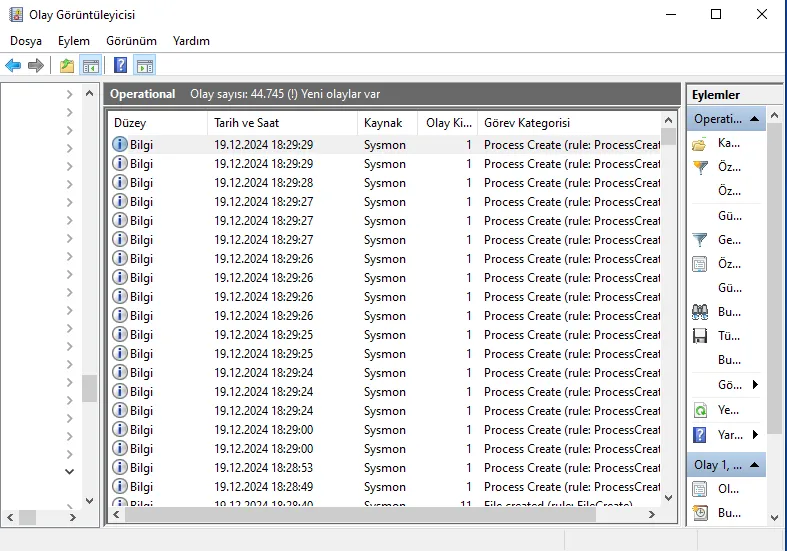Click the gray forward arrow in the toolbar
Screen dimensions: 787x551
[x=36, y=65]
